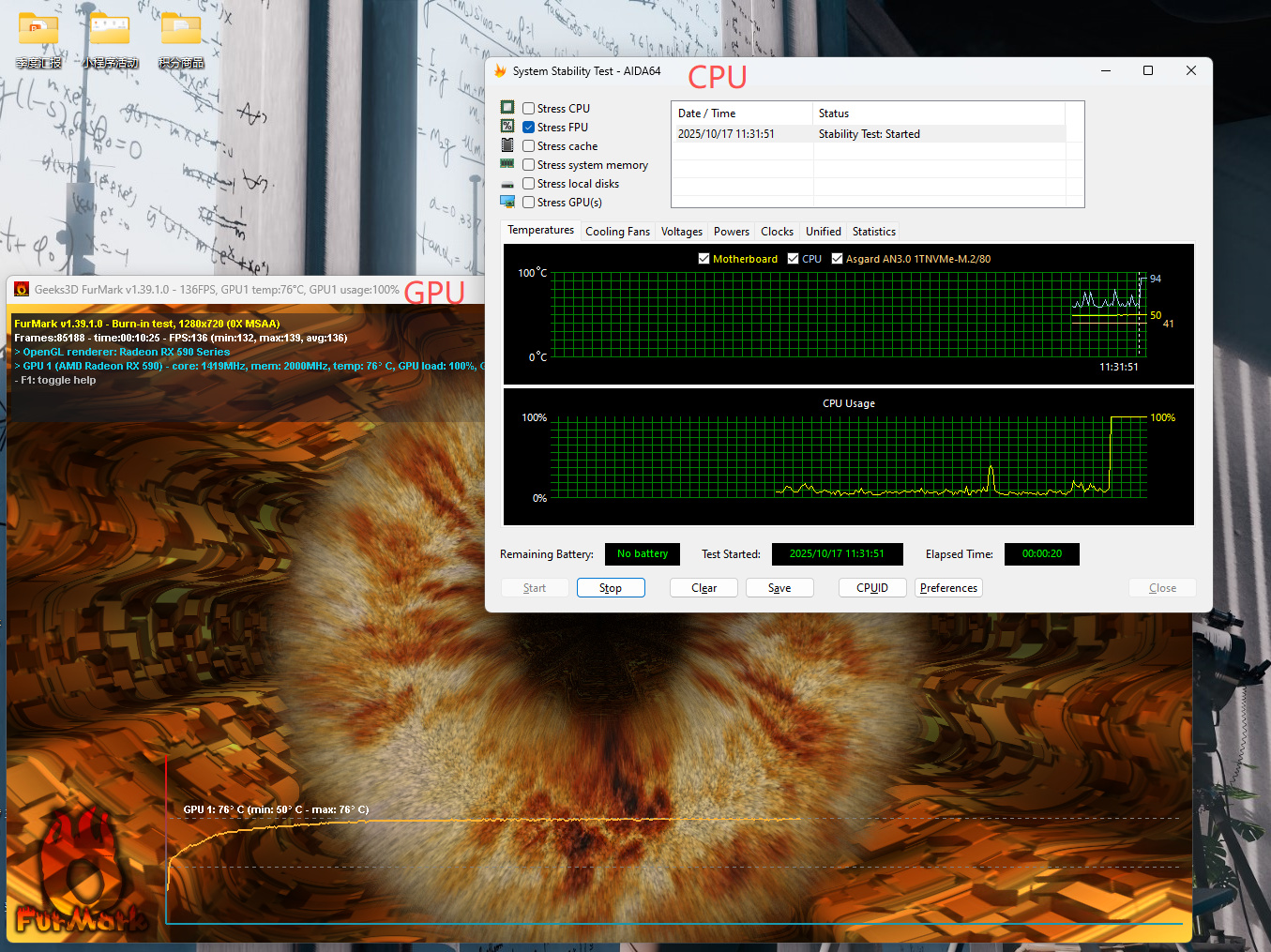The height and width of the screenshot is (952, 1271).
Task: Click the elapsed time value 00:00:20
Action: (x=1042, y=554)
